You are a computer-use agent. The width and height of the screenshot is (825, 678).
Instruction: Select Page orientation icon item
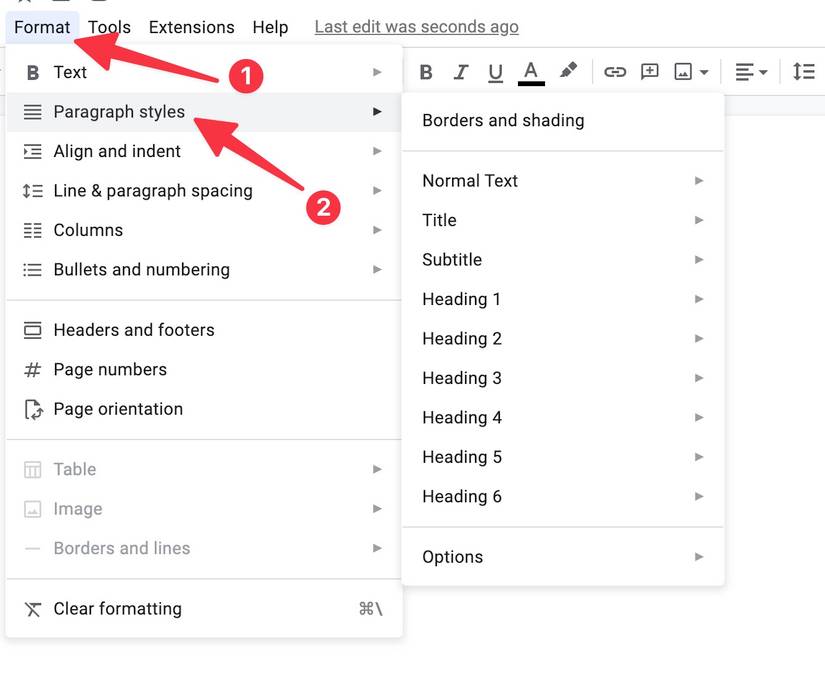click(33, 409)
